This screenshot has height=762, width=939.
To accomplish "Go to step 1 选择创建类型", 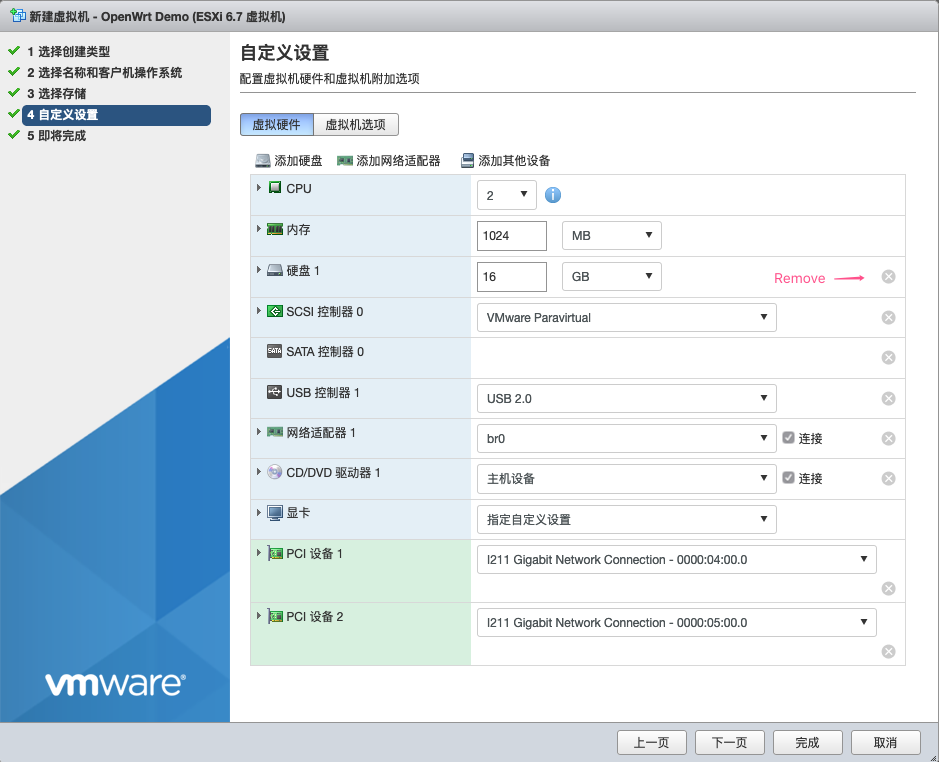I will 68,52.
